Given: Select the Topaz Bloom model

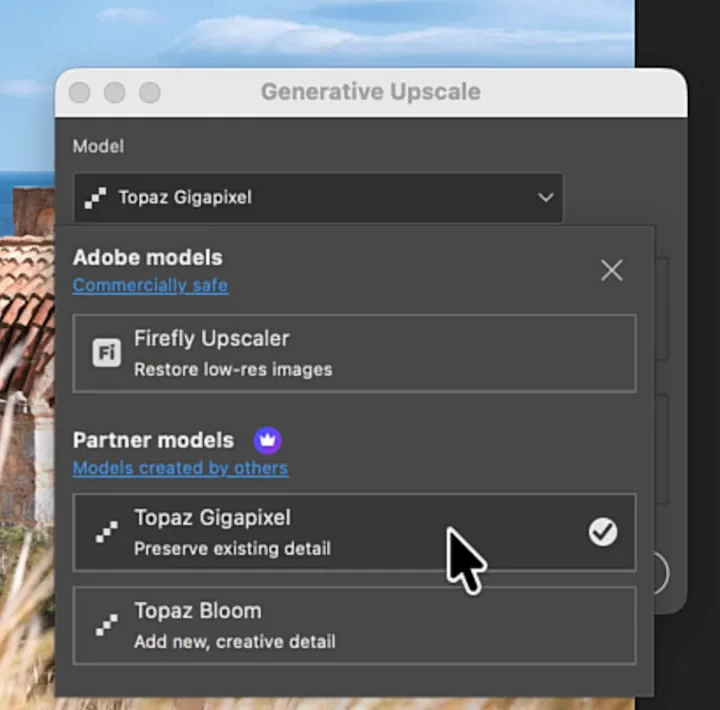Looking at the screenshot, I should (x=354, y=625).
